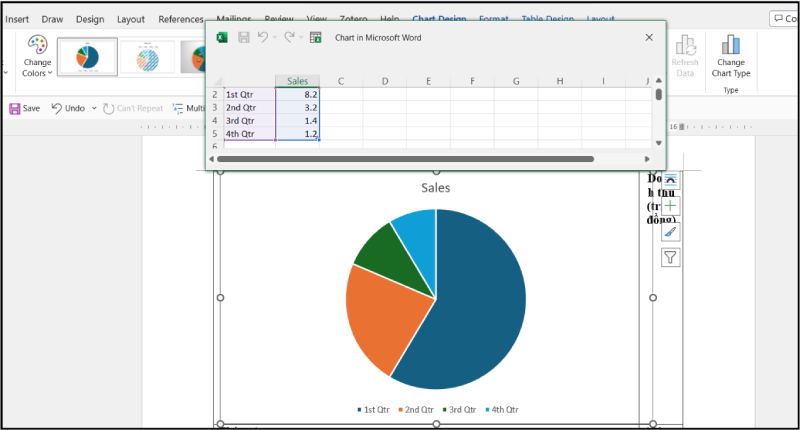Open the Insert ribbon tab
Image resolution: width=800 pixels, height=430 pixels.
coord(17,19)
